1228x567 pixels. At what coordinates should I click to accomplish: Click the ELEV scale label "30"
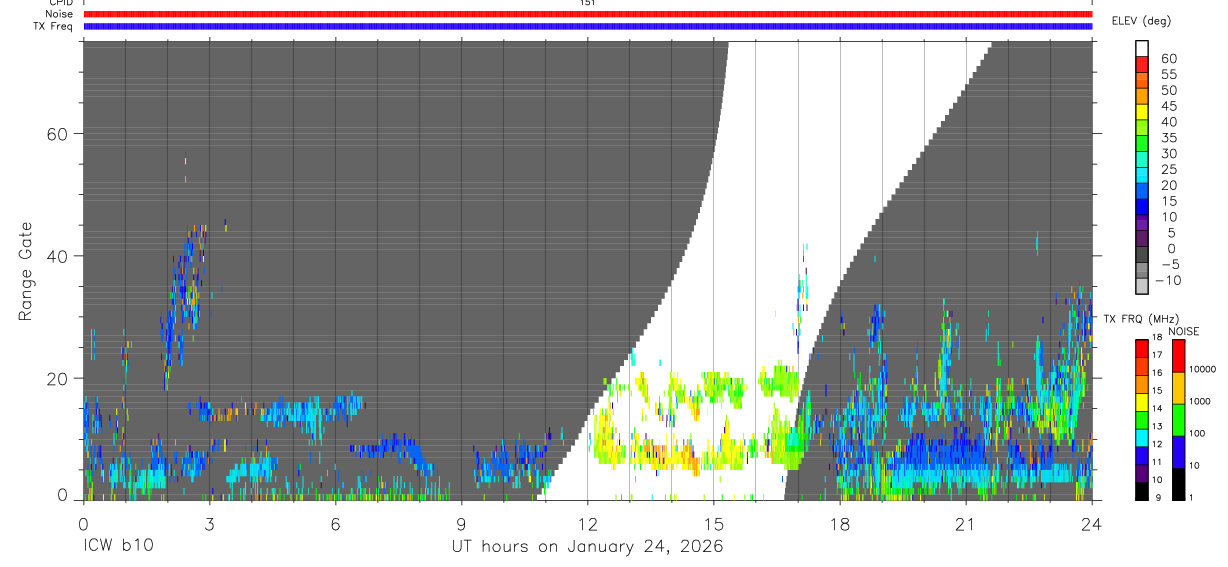point(1167,153)
